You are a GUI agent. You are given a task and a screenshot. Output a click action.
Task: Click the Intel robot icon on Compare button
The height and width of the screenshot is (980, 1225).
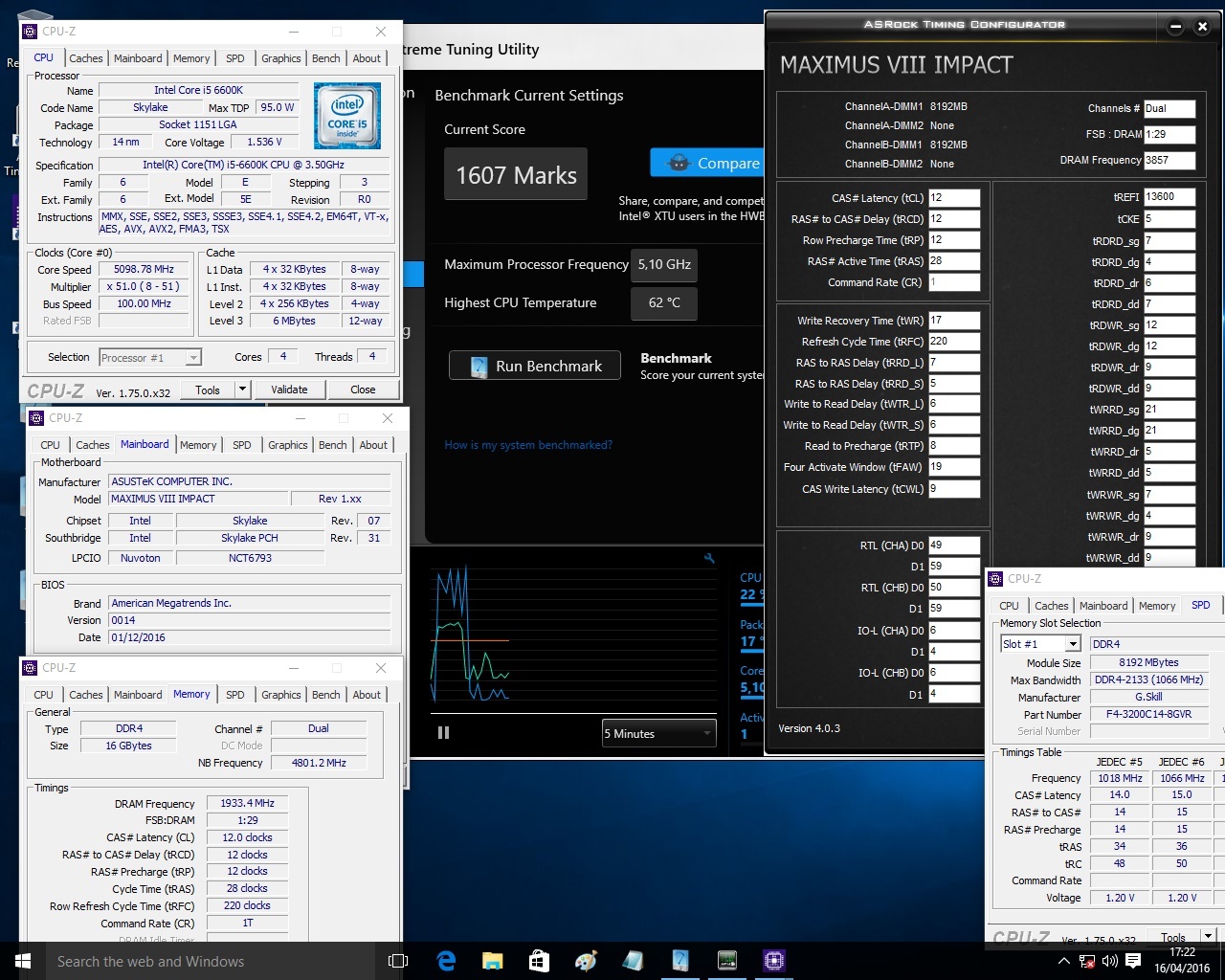pyautogui.click(x=679, y=163)
